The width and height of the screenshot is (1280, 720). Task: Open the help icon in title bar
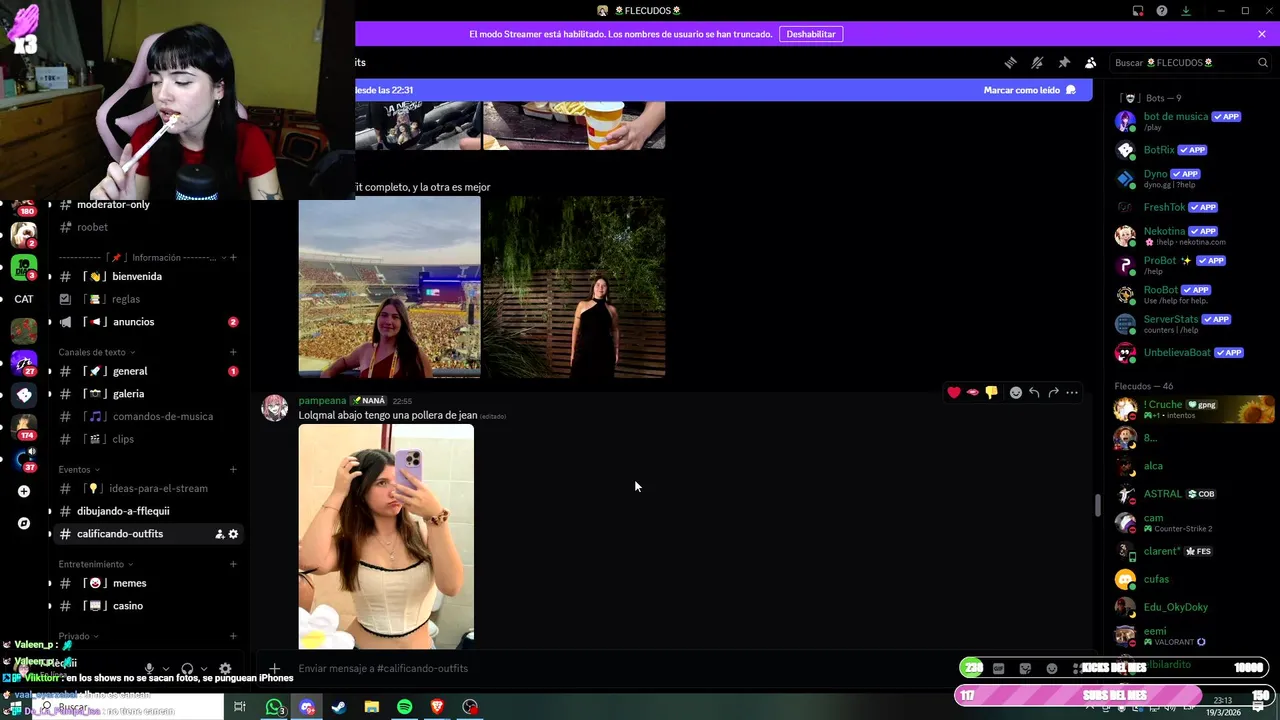click(x=1162, y=11)
